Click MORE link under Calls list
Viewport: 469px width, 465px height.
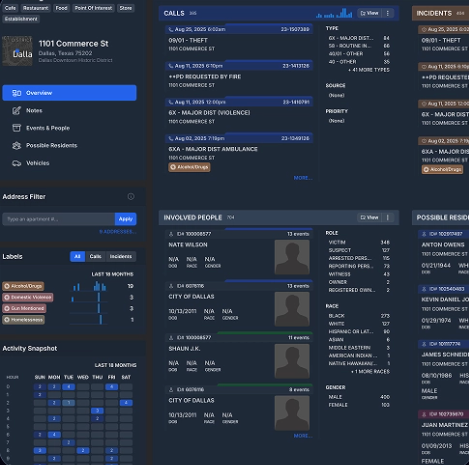click(303, 178)
